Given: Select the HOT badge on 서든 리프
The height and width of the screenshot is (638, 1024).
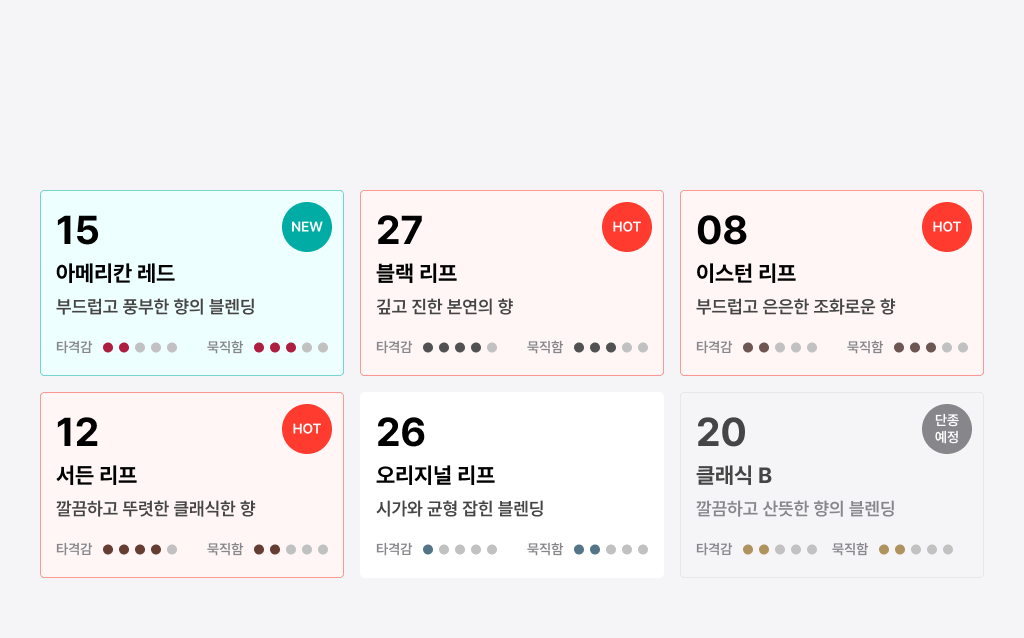Looking at the screenshot, I should coord(307,429).
